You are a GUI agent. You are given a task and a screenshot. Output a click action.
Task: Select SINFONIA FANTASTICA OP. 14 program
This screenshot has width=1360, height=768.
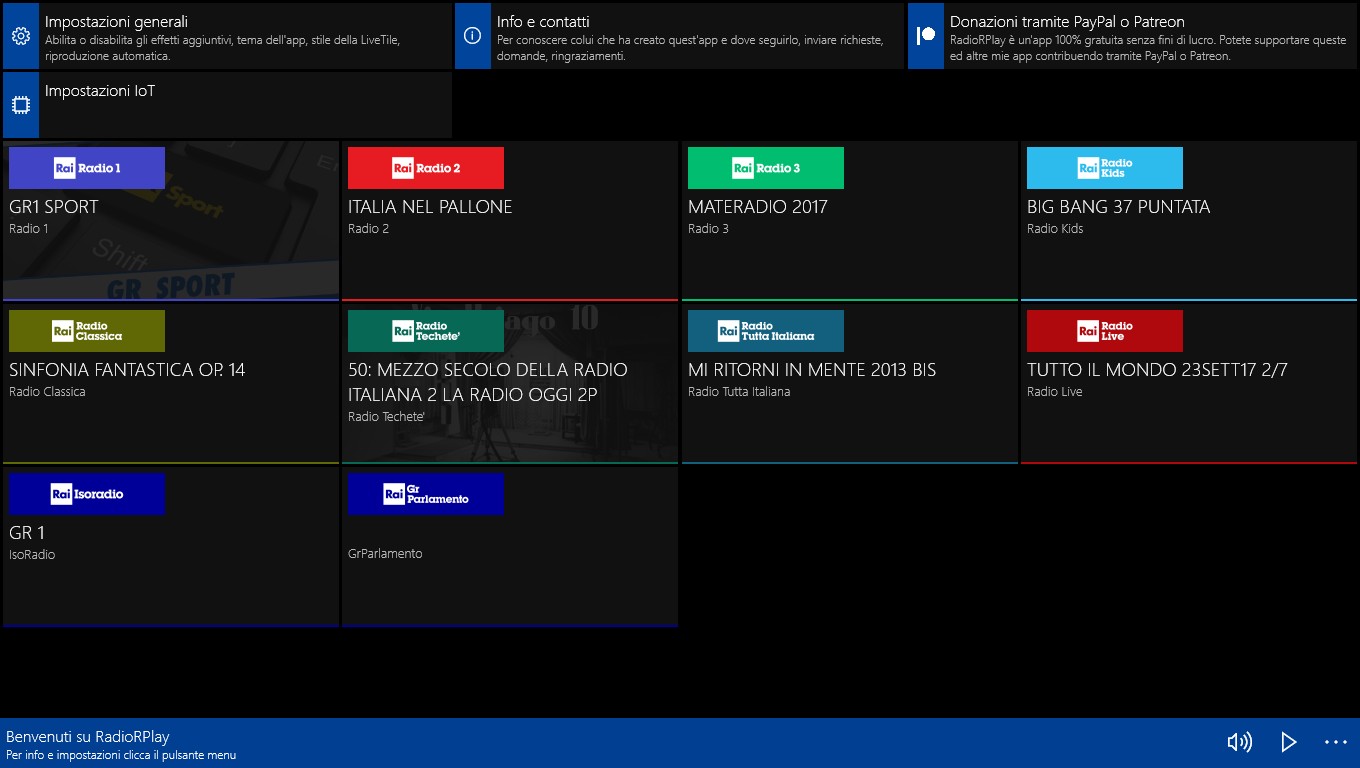(127, 370)
